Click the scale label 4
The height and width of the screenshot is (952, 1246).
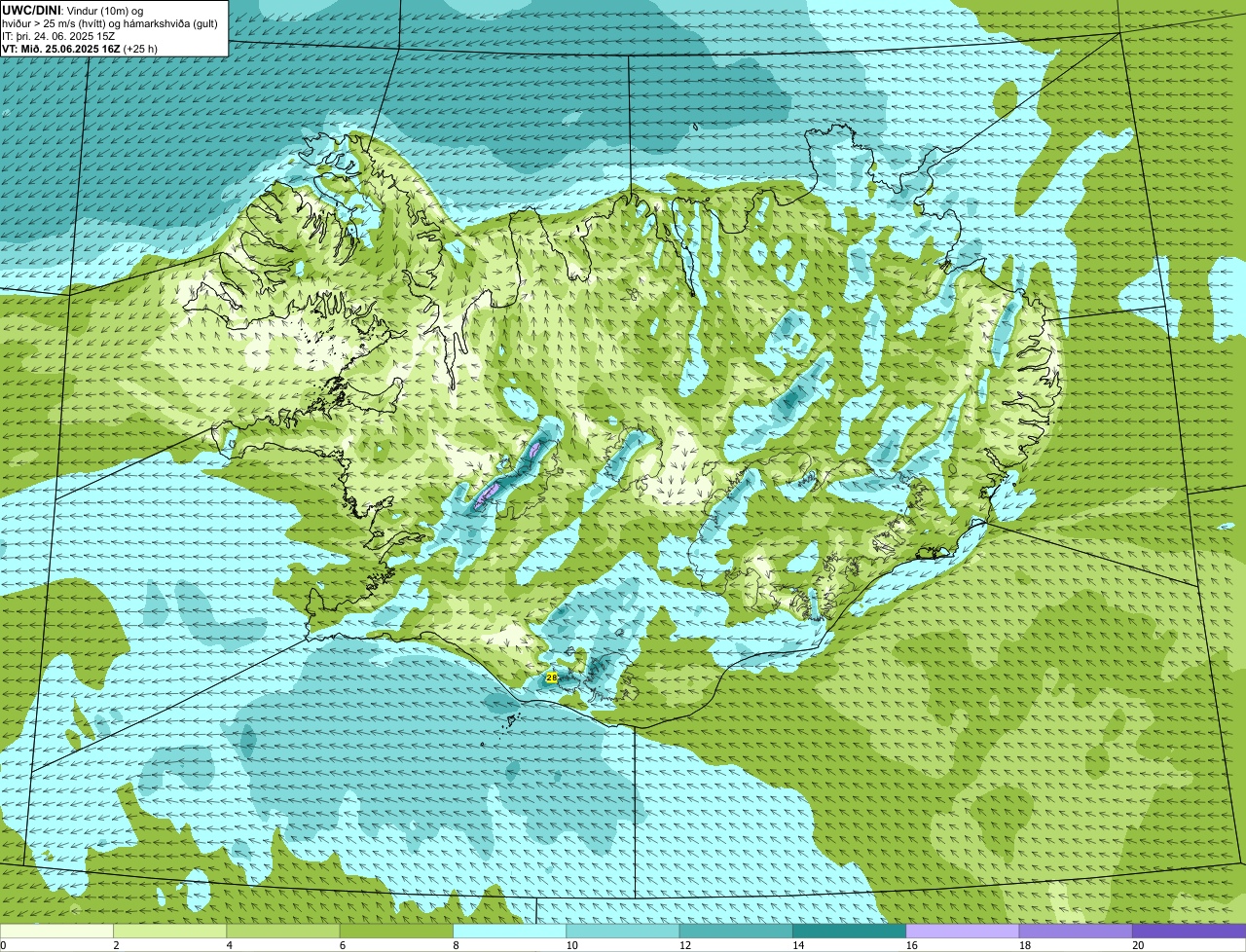pyautogui.click(x=230, y=945)
